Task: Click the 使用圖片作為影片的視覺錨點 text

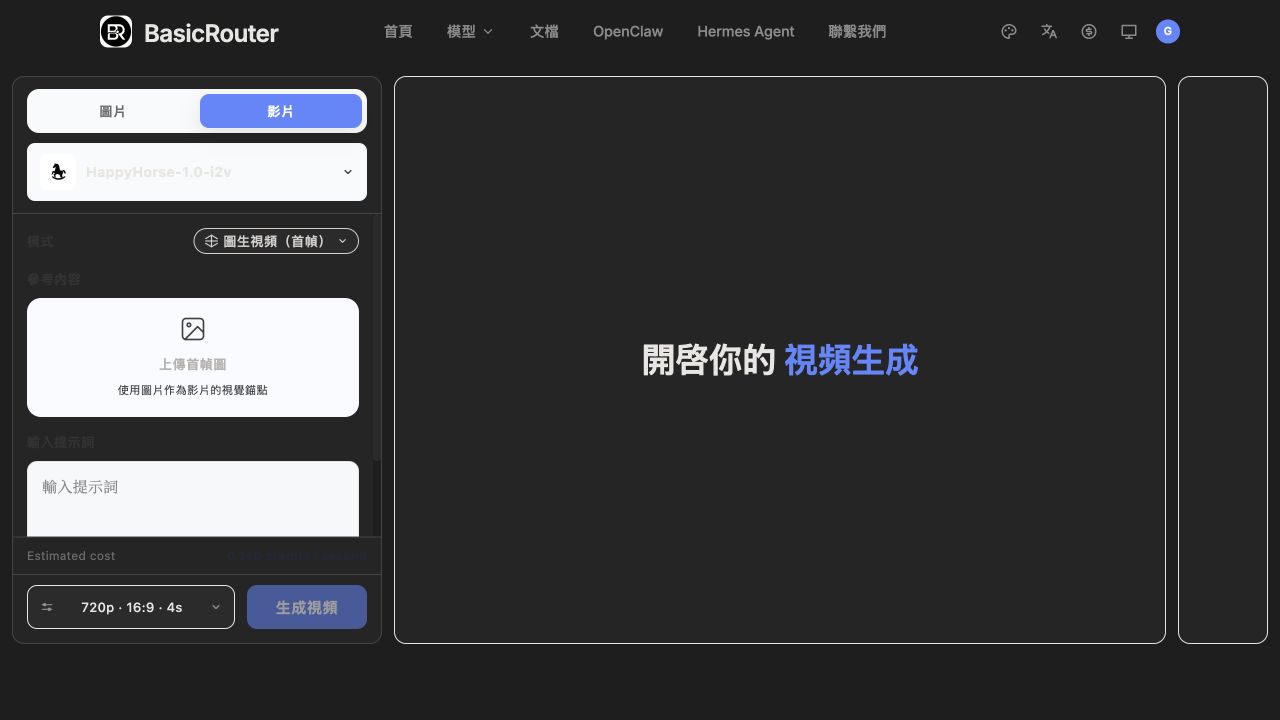Action: point(193,390)
